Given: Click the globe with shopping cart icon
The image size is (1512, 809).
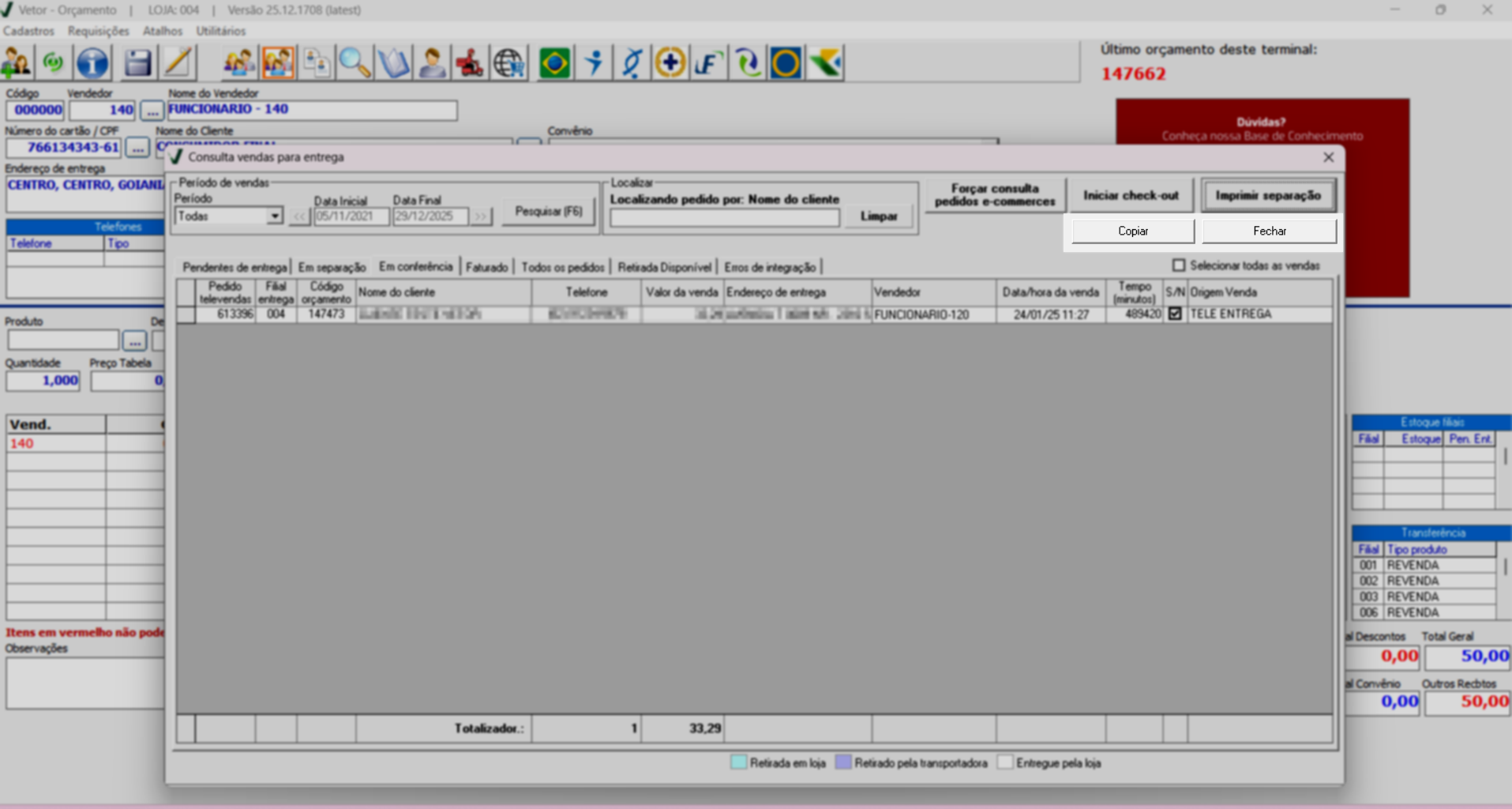Looking at the screenshot, I should coord(509,63).
